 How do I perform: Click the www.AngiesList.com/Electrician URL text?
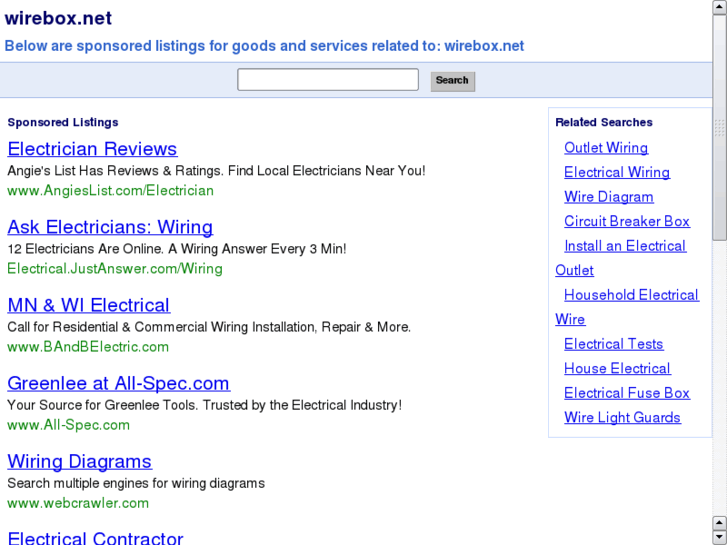(110, 191)
